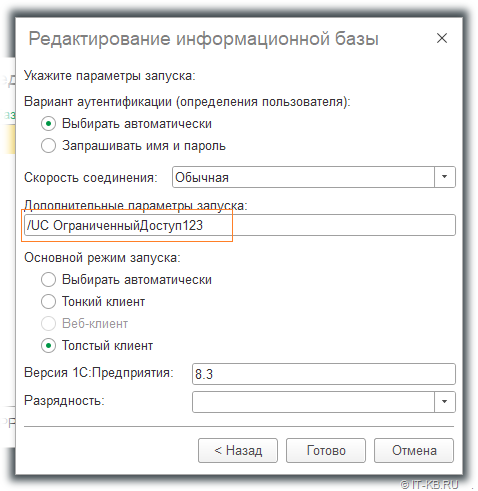Image resolution: width=478 pixels, height=491 pixels.
Task: Go back with the '< Назад' button
Action: point(238,450)
